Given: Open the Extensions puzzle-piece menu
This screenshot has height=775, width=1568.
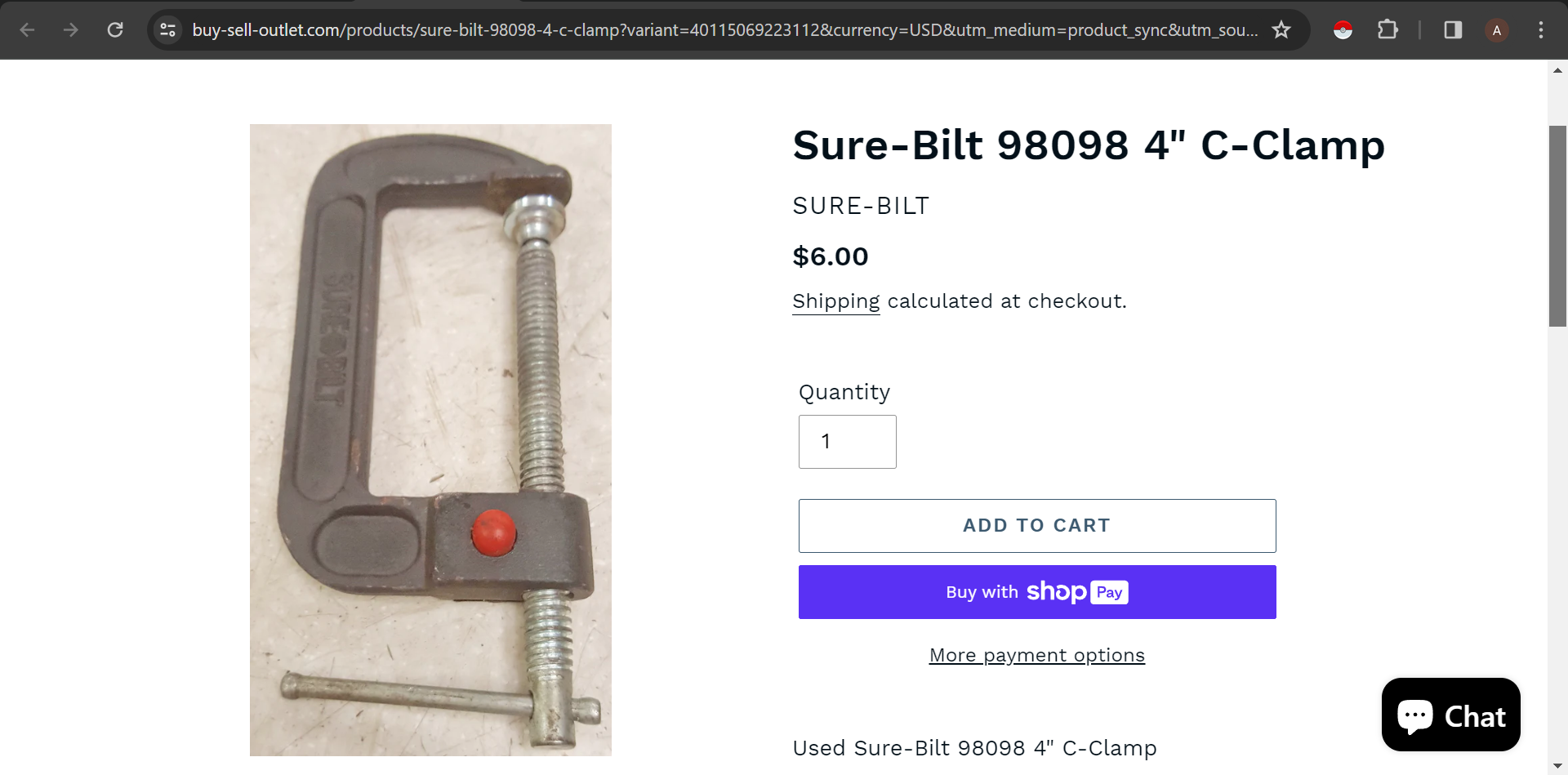Looking at the screenshot, I should click(x=1388, y=30).
